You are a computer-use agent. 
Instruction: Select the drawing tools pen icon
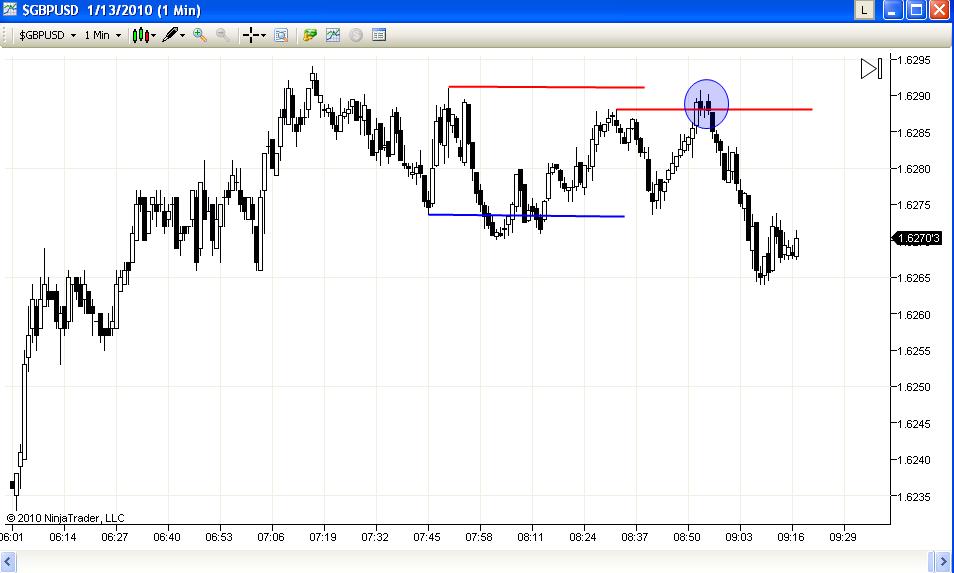pos(170,35)
